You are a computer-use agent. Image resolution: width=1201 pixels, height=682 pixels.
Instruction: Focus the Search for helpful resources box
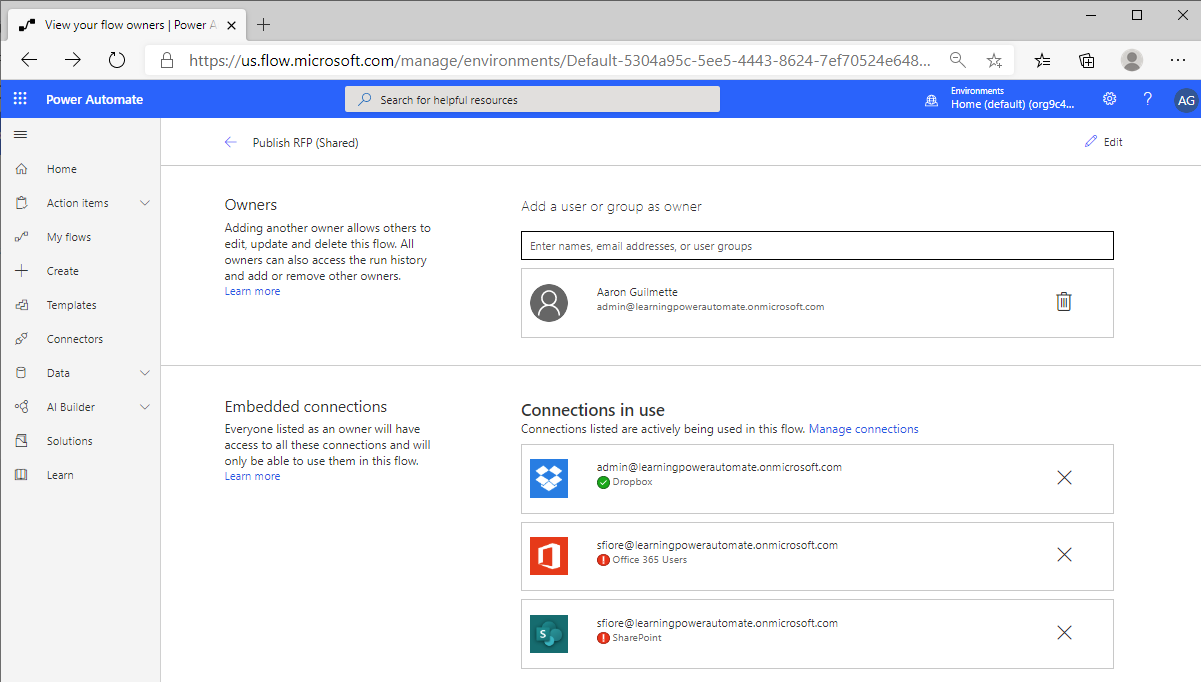pyautogui.click(x=532, y=99)
